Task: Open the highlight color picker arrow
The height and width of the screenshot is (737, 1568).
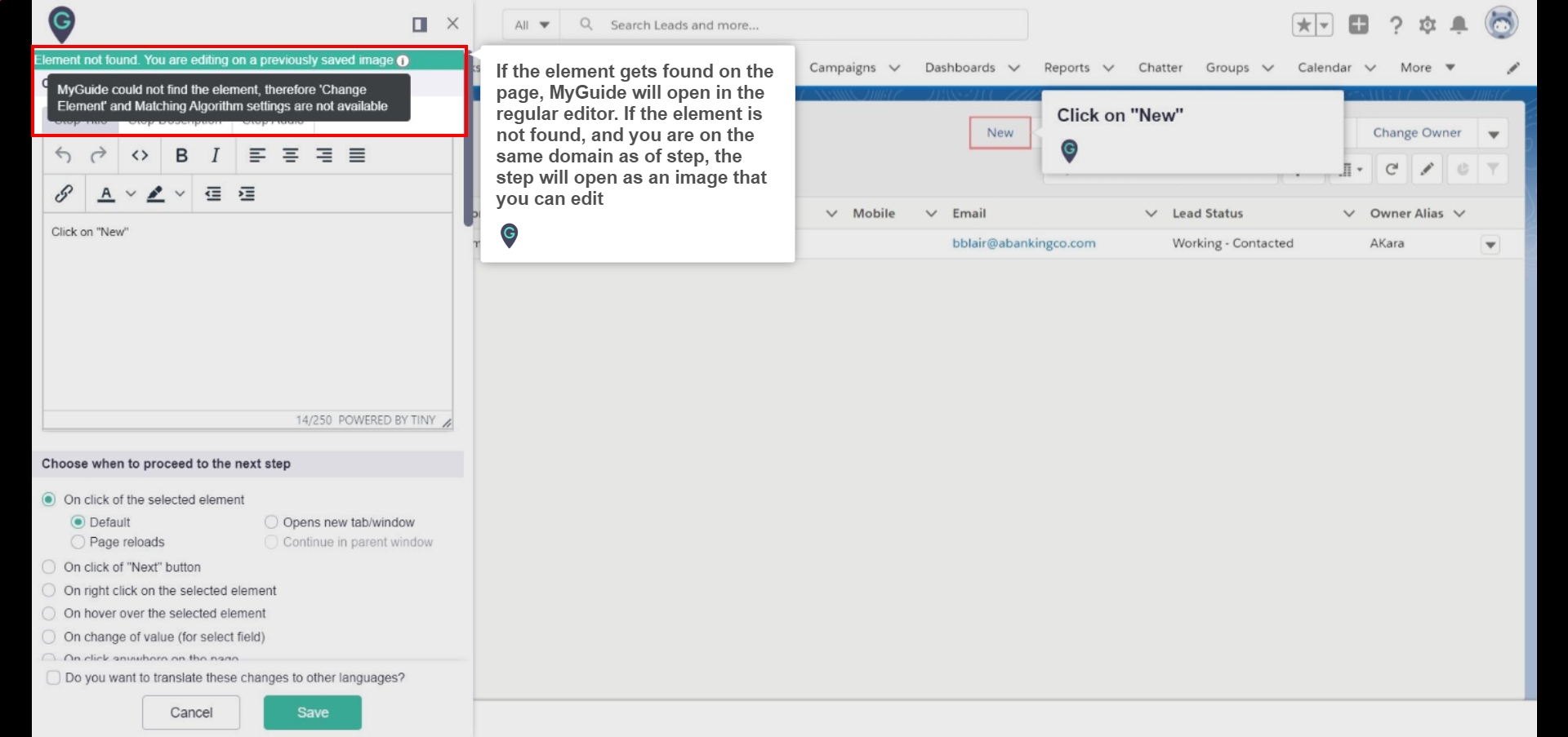Action: (x=180, y=193)
